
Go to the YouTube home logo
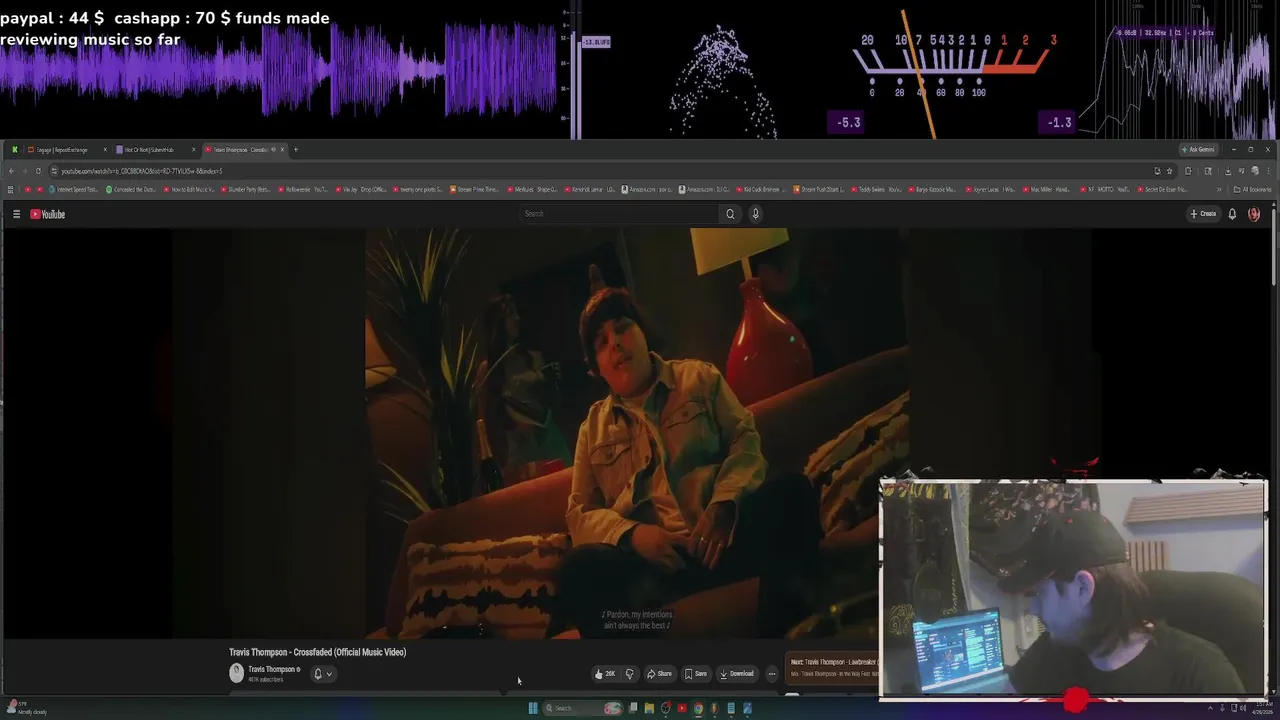(x=47, y=214)
